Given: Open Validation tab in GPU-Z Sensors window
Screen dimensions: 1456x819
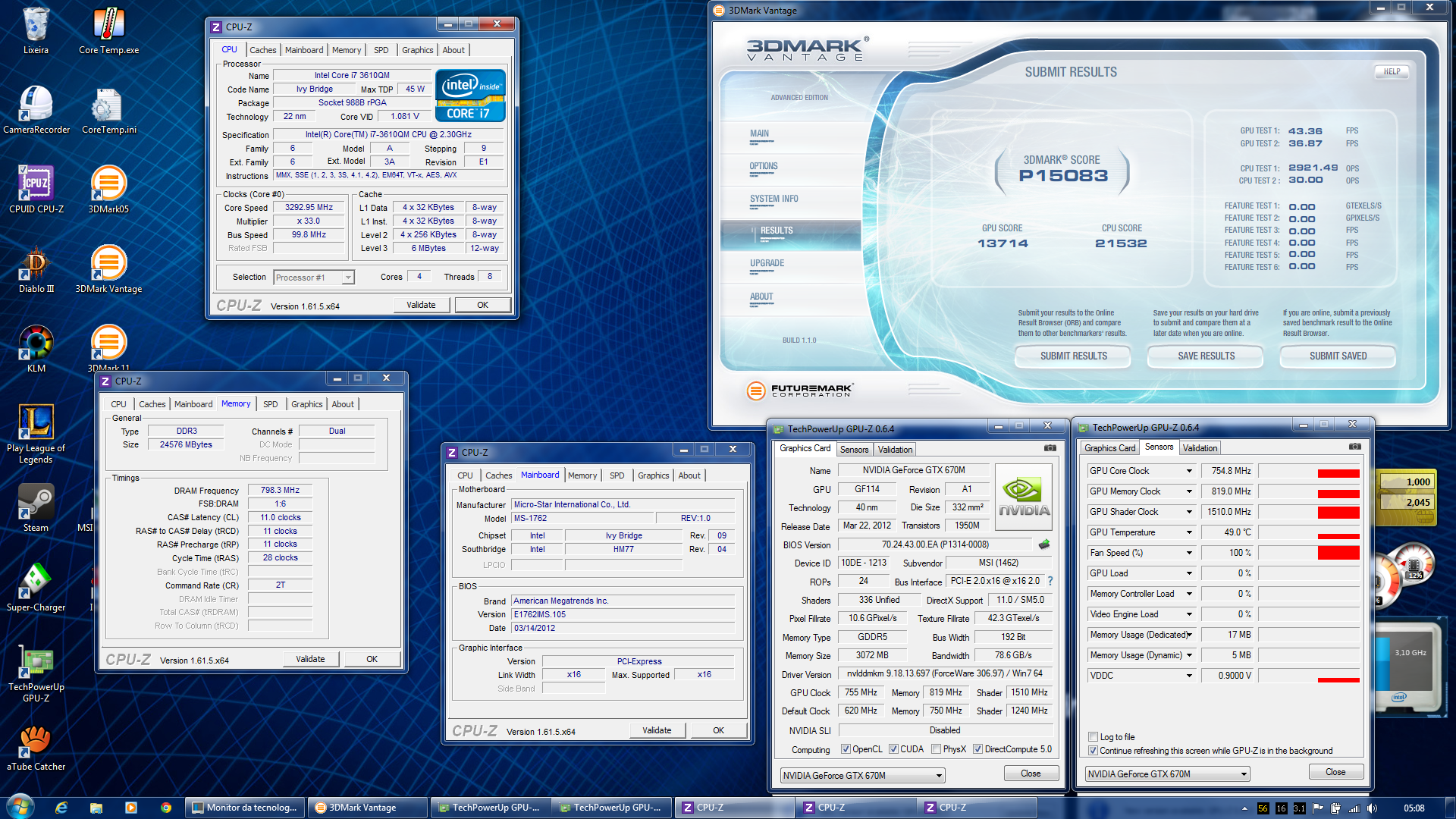Looking at the screenshot, I should [1200, 448].
